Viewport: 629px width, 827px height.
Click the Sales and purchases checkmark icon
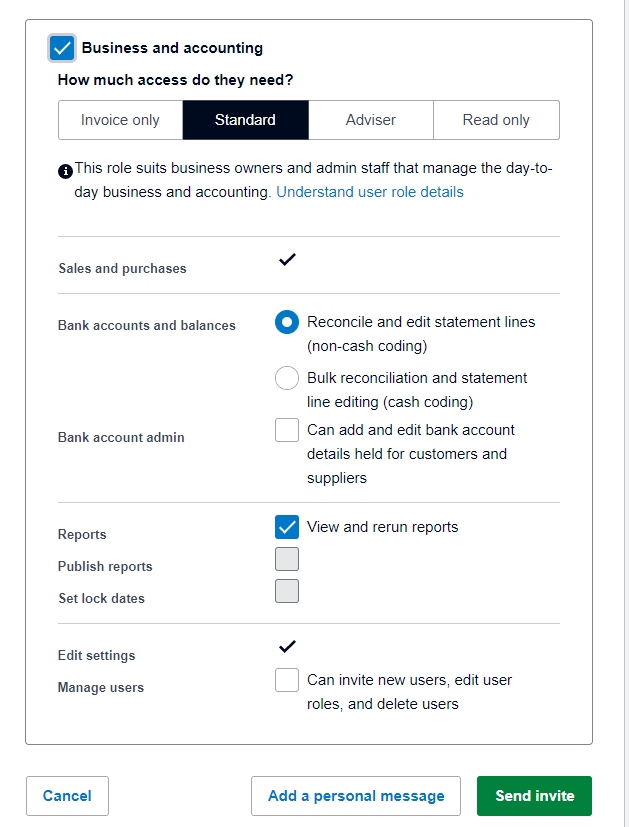tap(287, 260)
